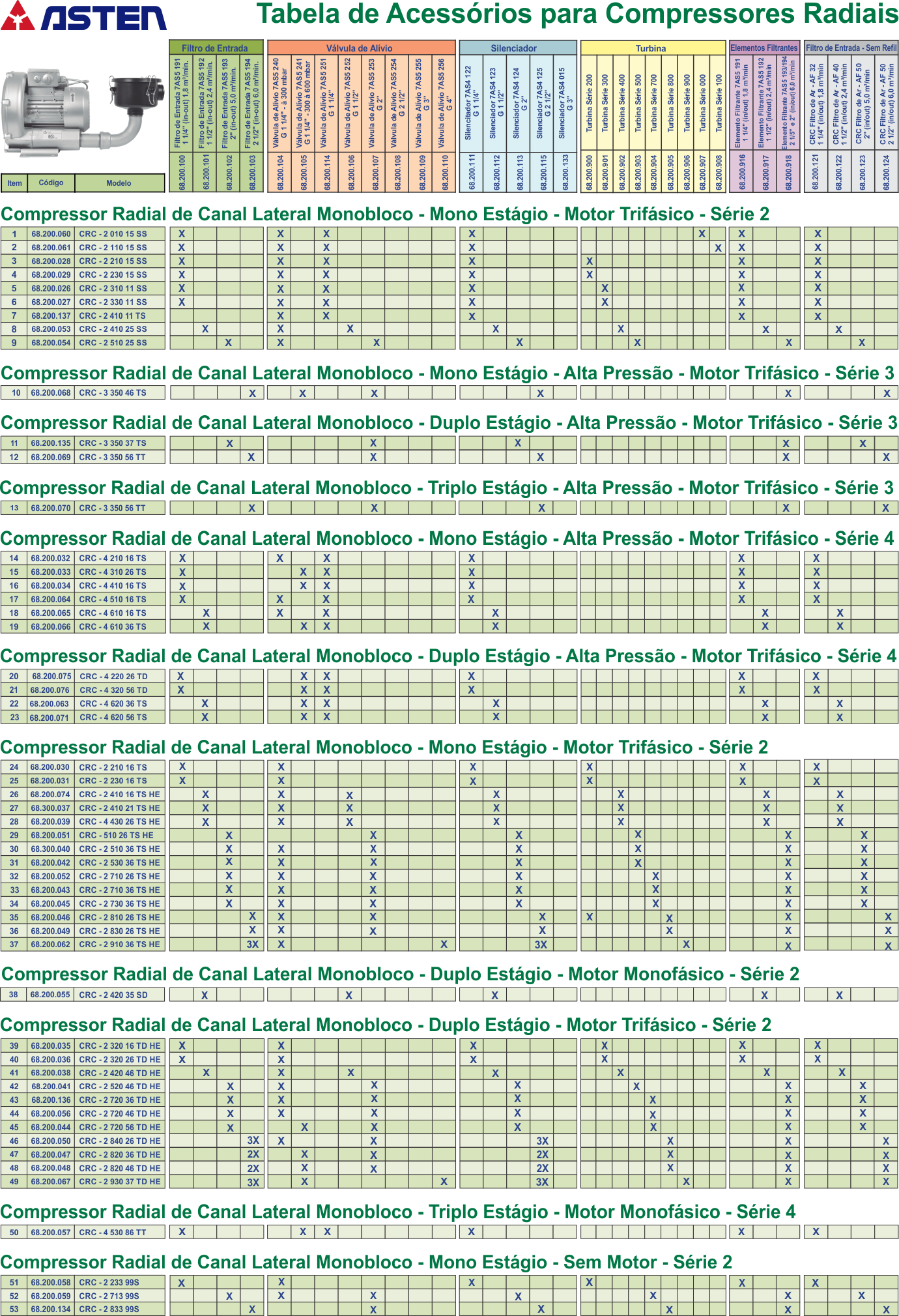Screen dimensions: 899x1316
Task: Click accessory code 68.200.124
Action: point(886,172)
